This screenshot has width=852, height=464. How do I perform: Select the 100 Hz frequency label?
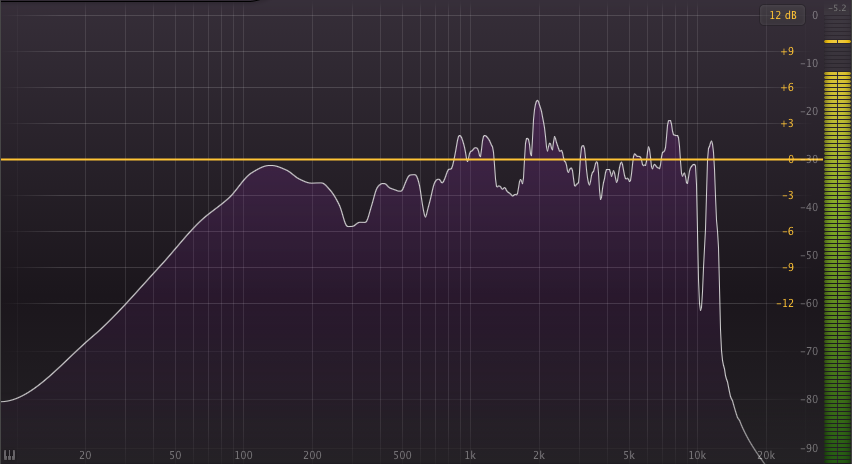pos(243,455)
